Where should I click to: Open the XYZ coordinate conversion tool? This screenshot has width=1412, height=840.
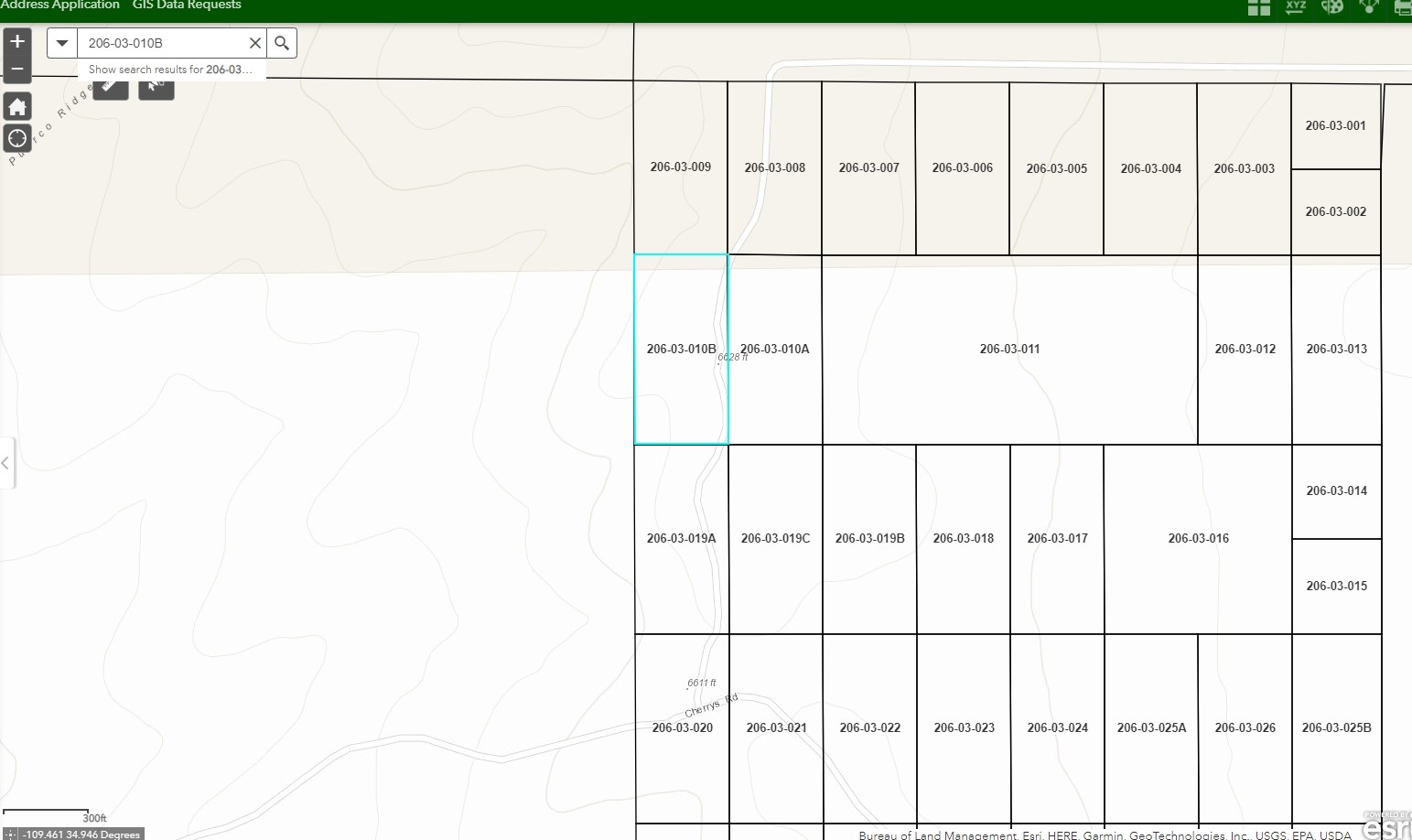(x=1296, y=7)
